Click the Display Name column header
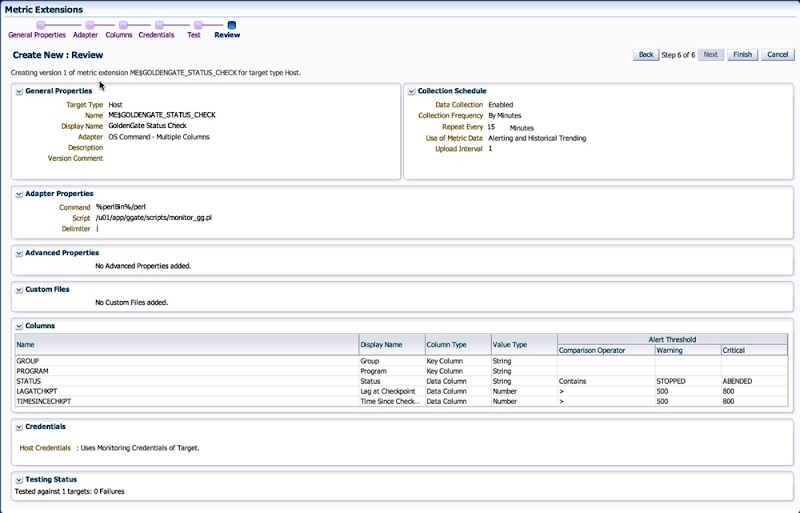800x513 pixels. tap(380, 345)
